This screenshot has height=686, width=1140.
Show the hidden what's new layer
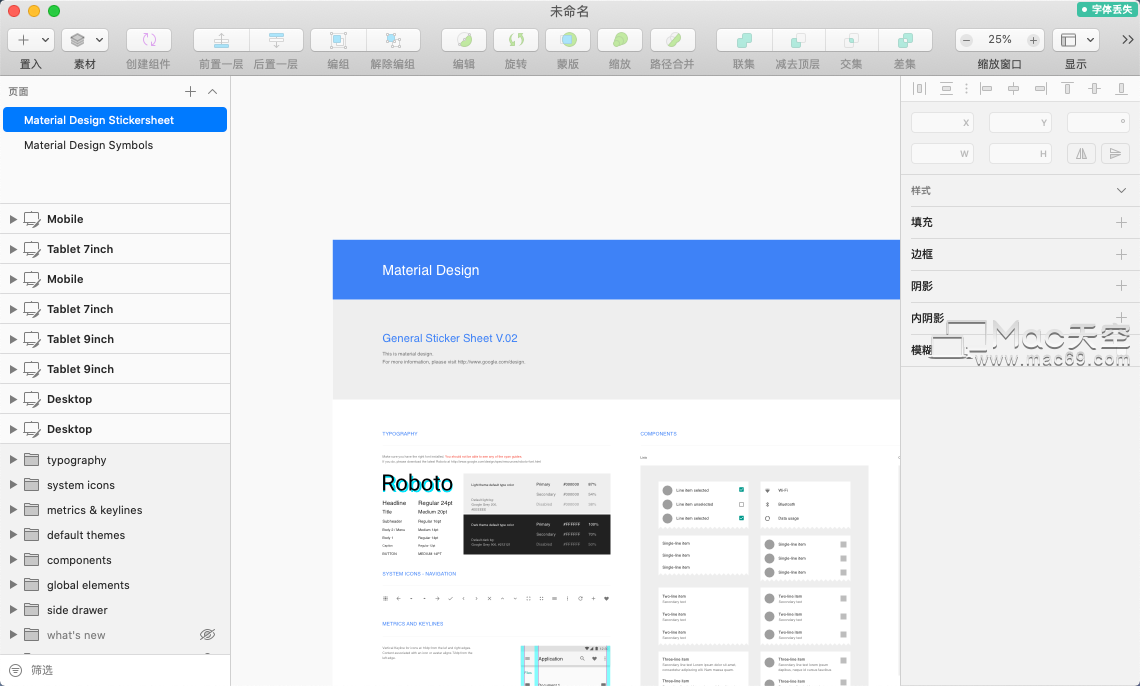tap(207, 634)
